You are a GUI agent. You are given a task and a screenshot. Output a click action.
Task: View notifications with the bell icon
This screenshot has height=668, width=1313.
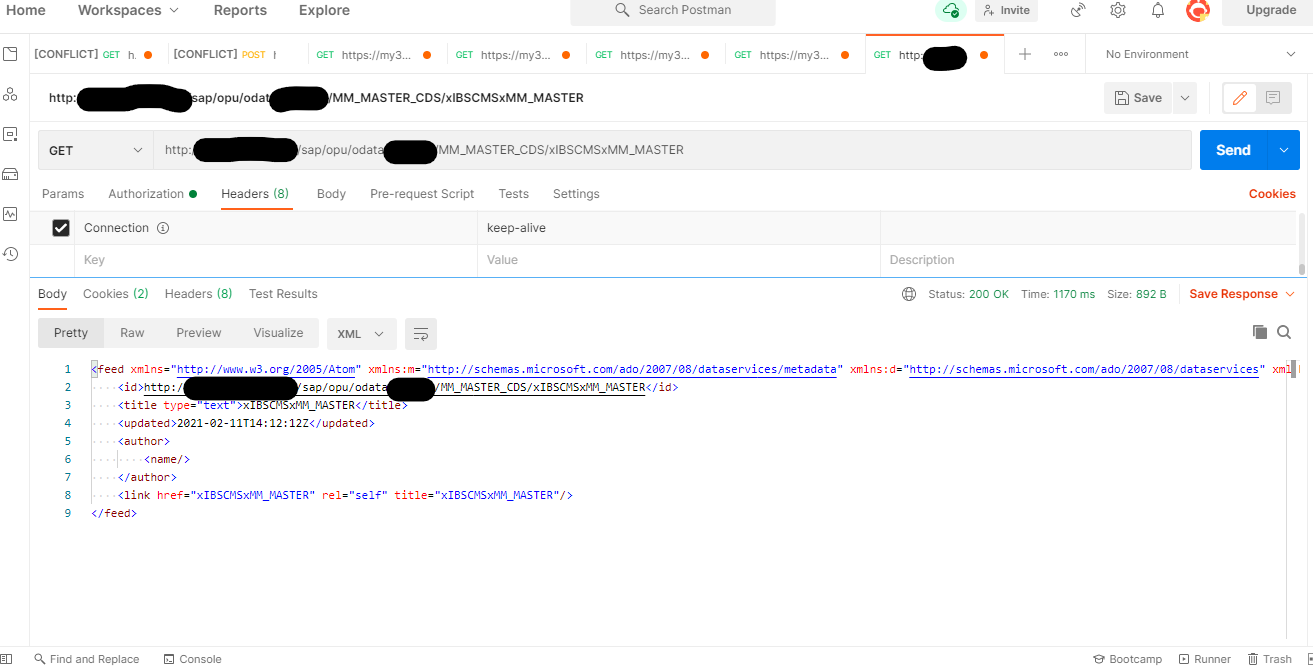point(1158,10)
